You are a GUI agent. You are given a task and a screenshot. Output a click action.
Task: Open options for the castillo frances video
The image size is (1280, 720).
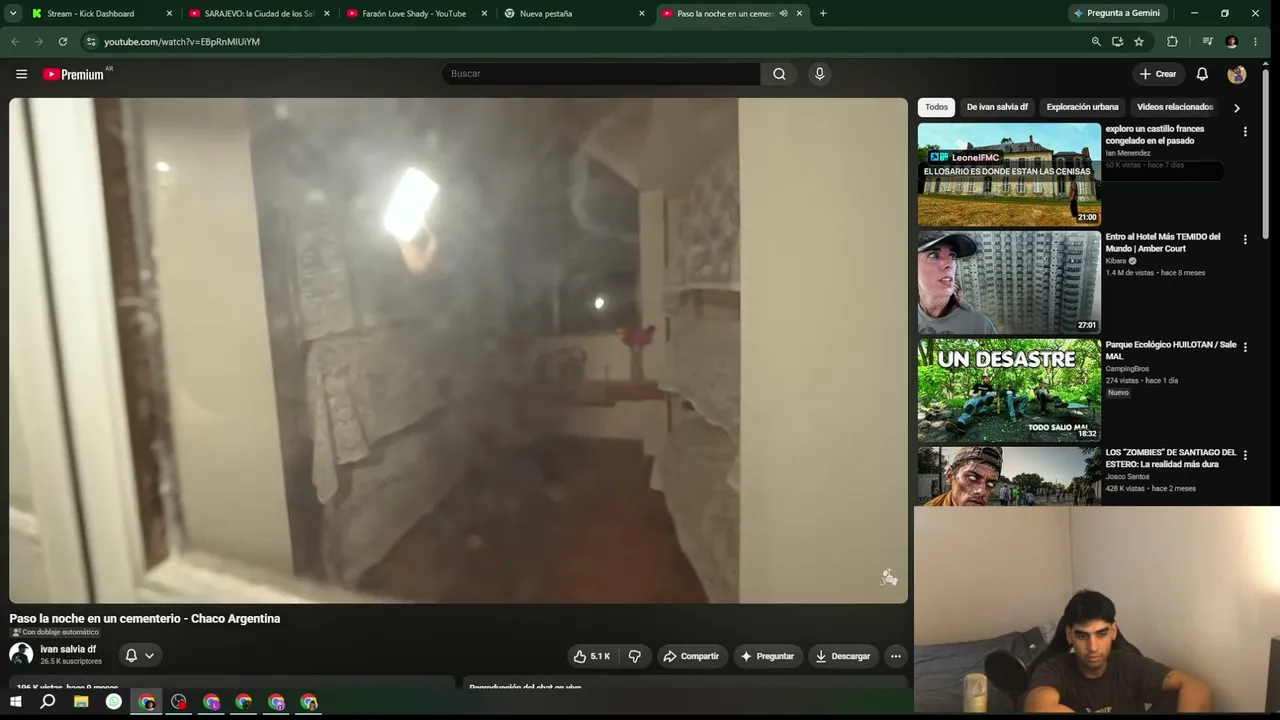pyautogui.click(x=1245, y=132)
